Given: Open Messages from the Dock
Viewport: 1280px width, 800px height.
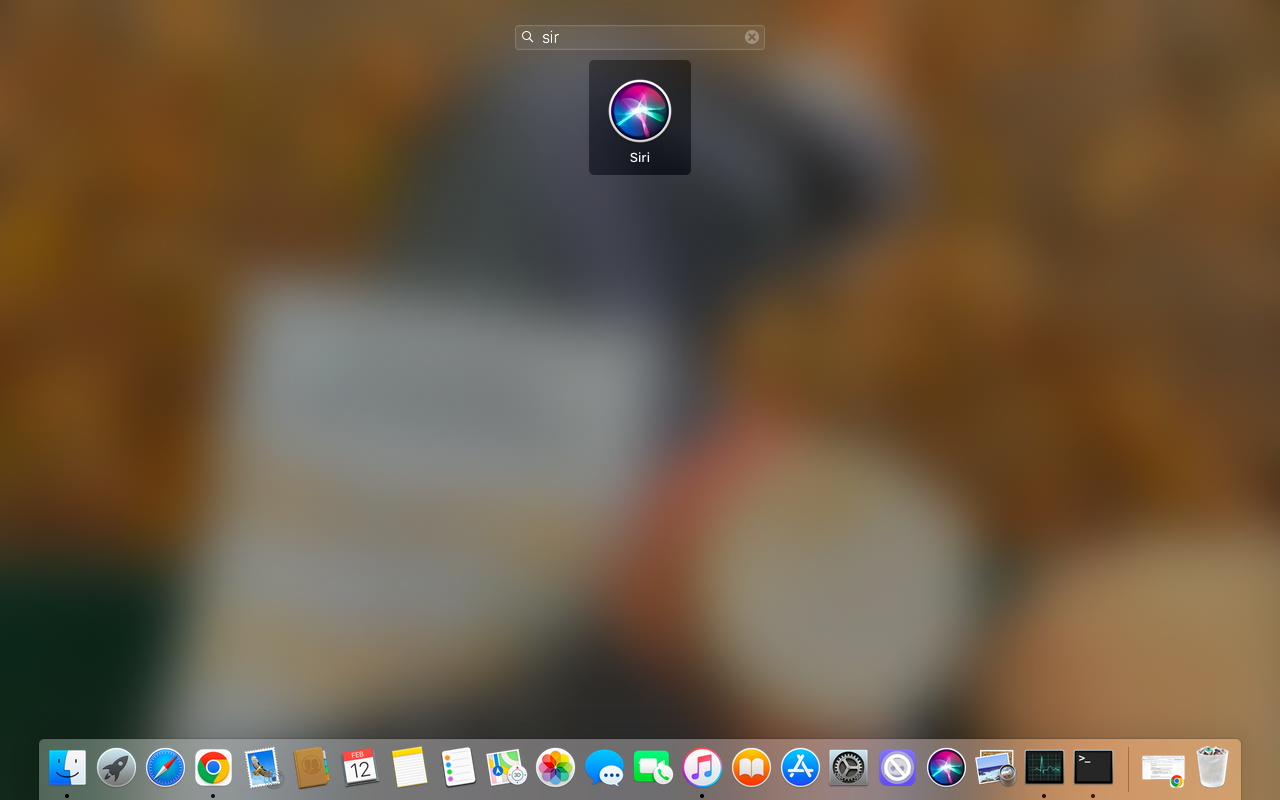Looking at the screenshot, I should coord(604,768).
